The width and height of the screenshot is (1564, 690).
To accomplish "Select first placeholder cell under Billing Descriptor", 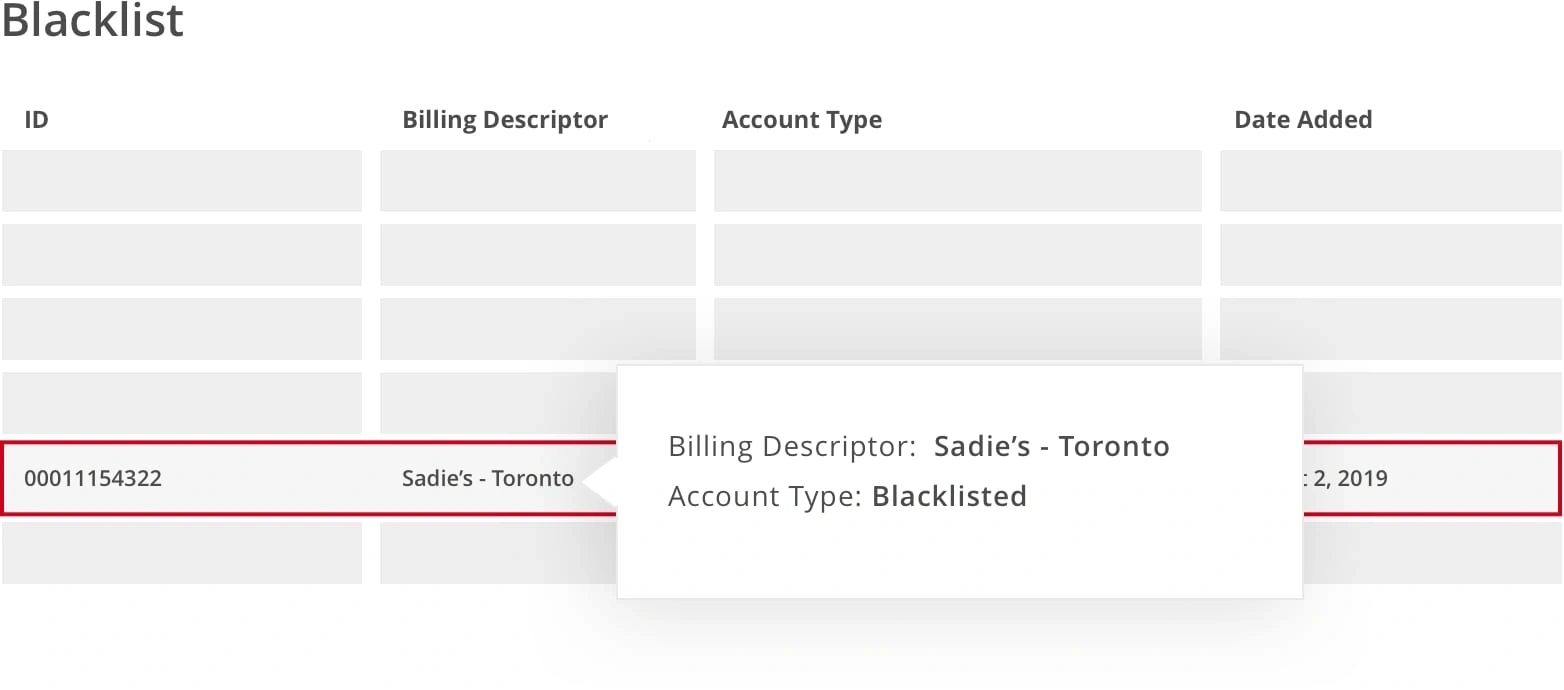I will pos(537,181).
